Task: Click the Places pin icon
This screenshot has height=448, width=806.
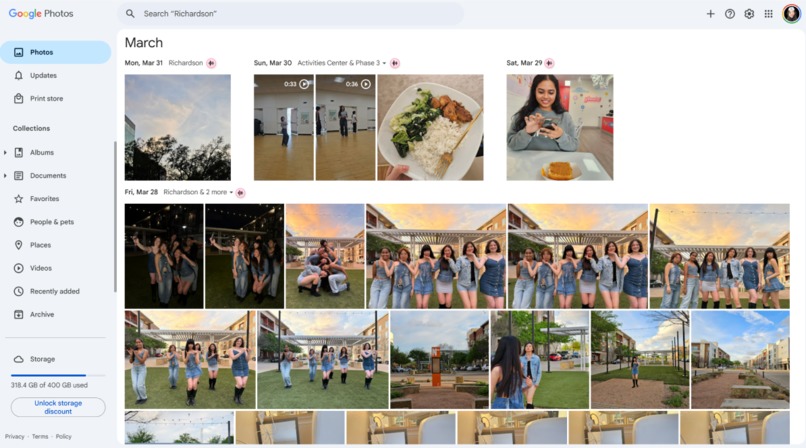Action: tap(19, 245)
